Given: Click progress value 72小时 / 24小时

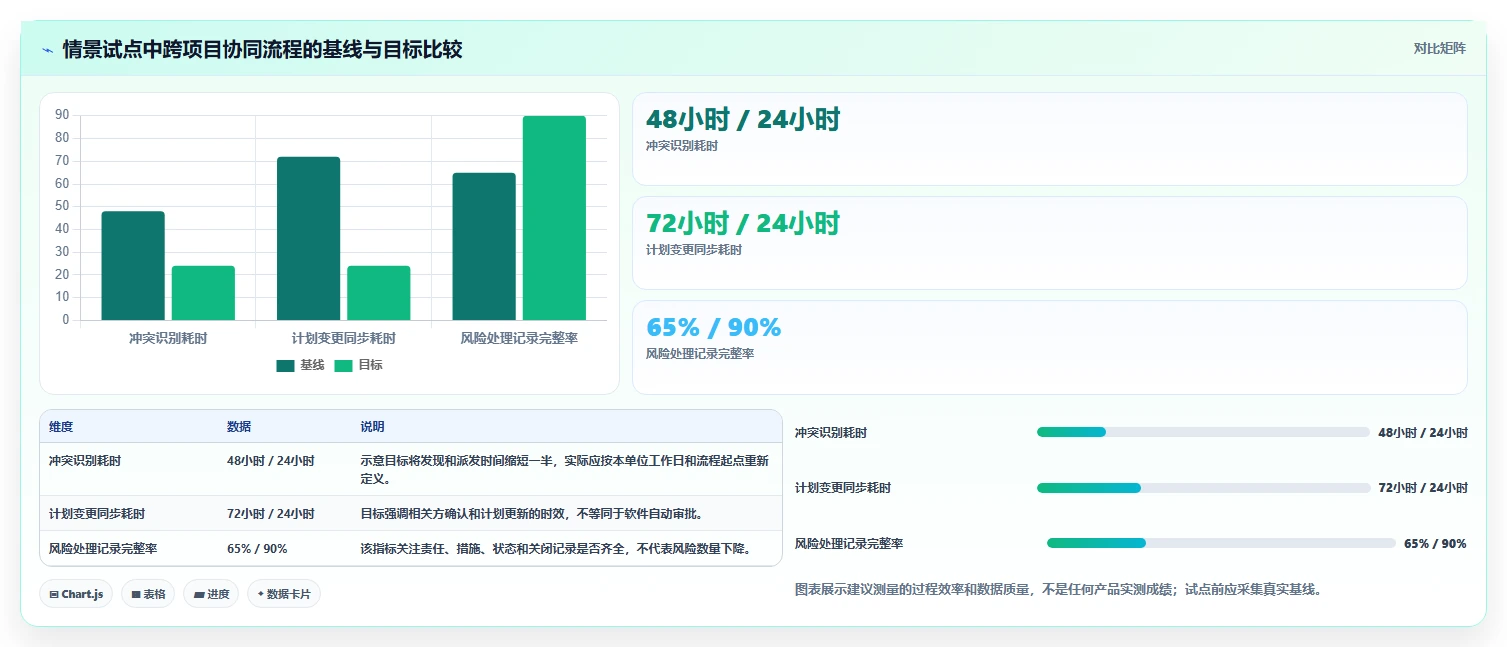Looking at the screenshot, I should point(1423,488).
